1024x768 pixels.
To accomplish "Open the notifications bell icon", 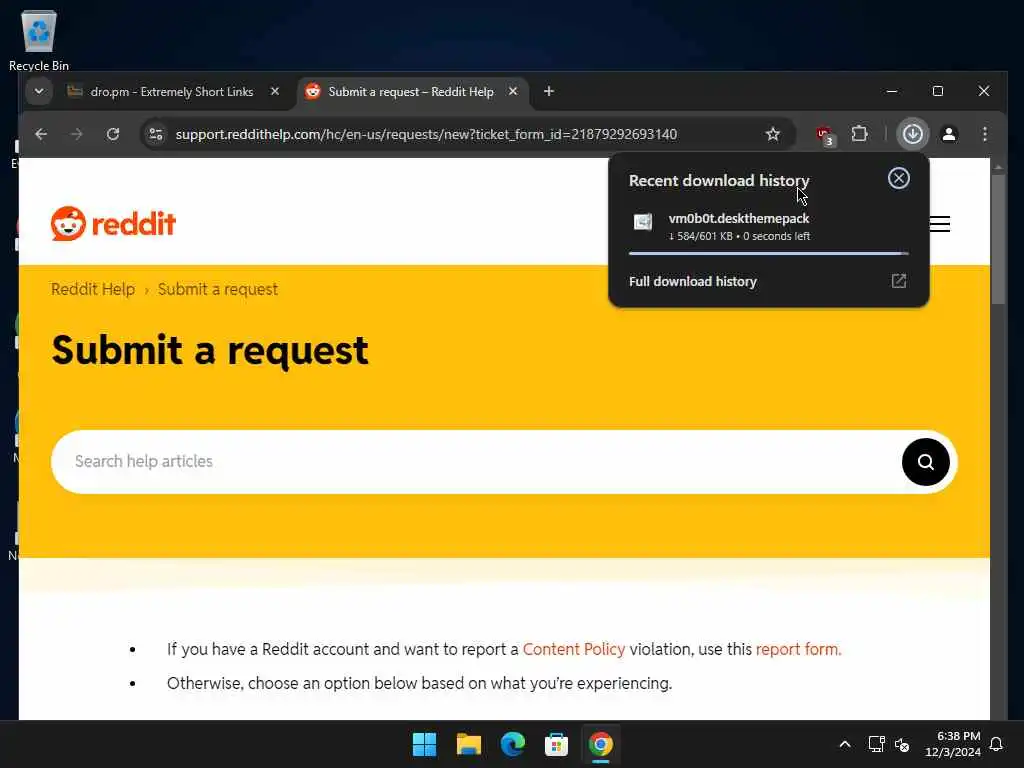I will [997, 744].
